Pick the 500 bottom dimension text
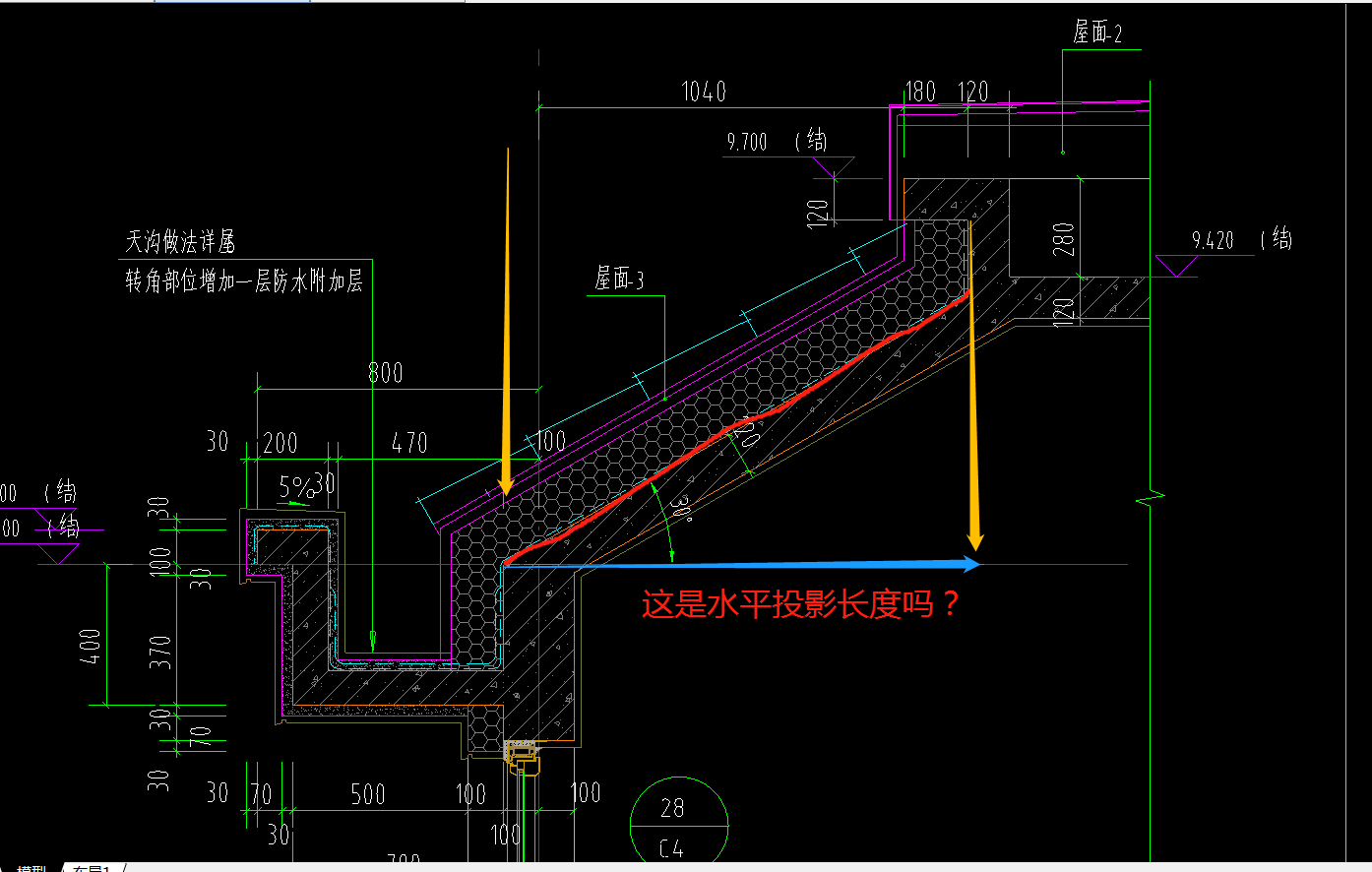 coord(368,794)
